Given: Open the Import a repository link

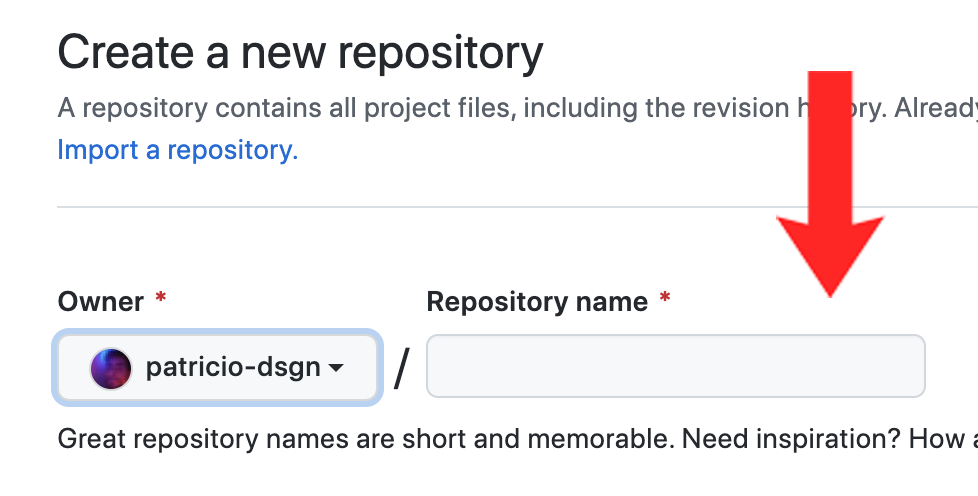Looking at the screenshot, I should coord(178,151).
